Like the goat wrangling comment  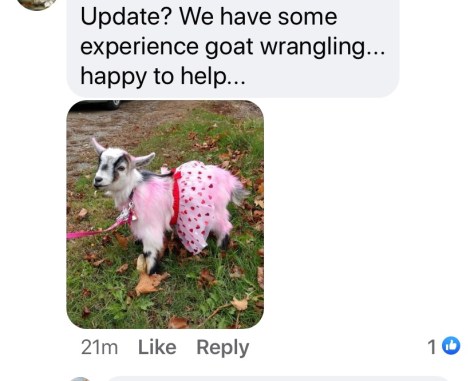pos(157,347)
